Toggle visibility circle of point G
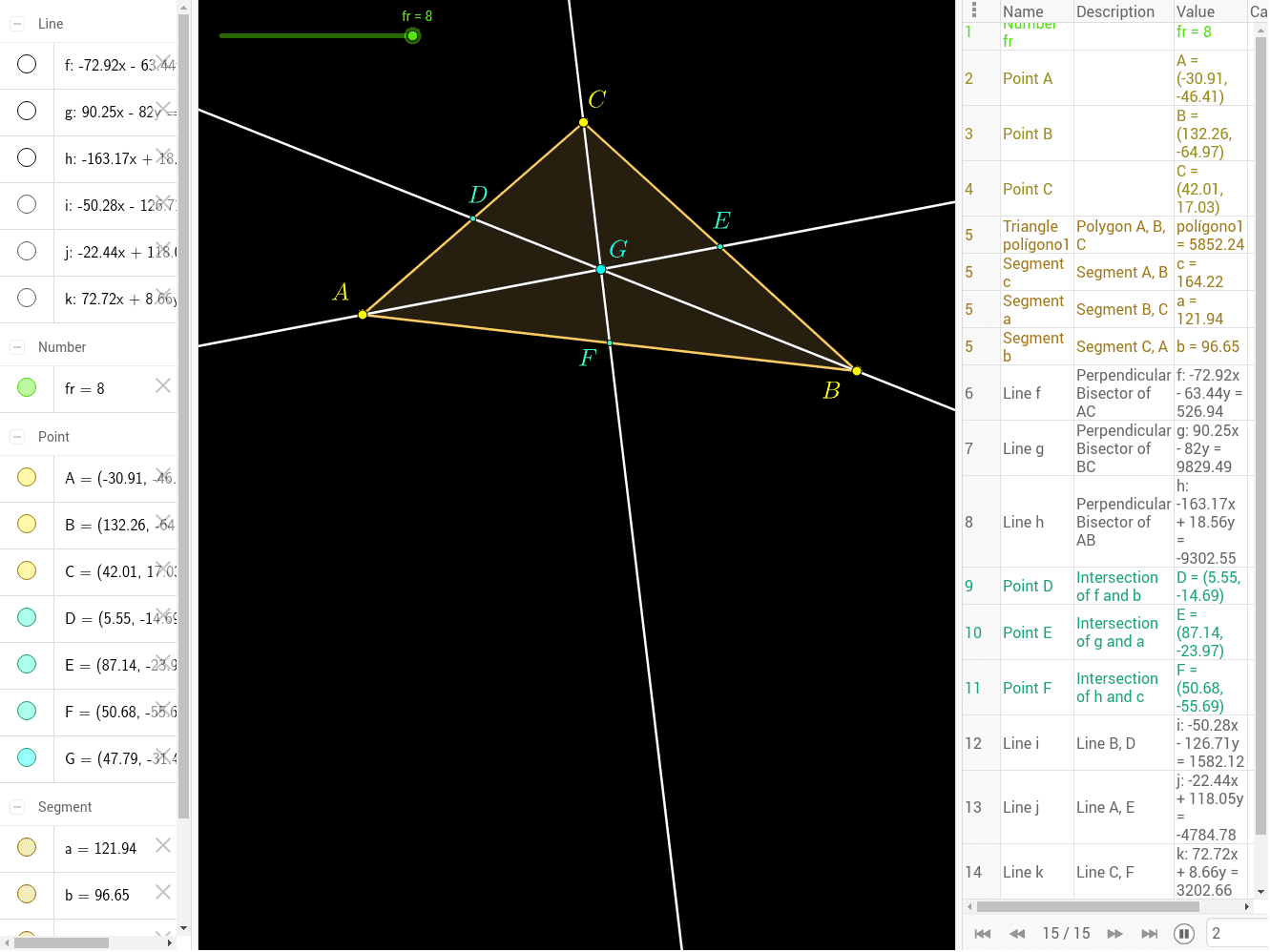Screen dimensions: 1270x952 tap(27, 757)
